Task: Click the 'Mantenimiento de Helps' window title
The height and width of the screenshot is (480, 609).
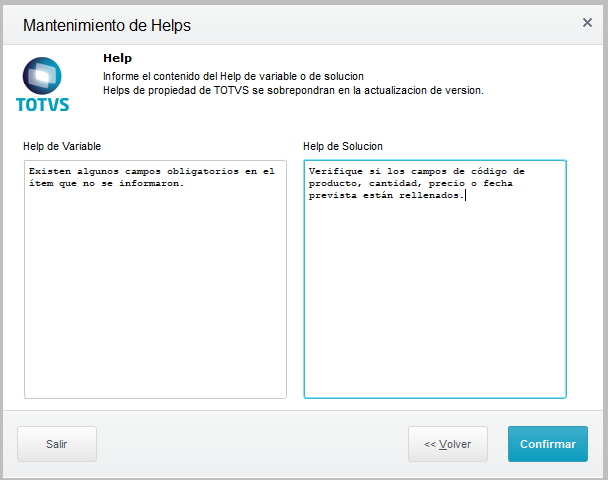Action: click(x=107, y=26)
